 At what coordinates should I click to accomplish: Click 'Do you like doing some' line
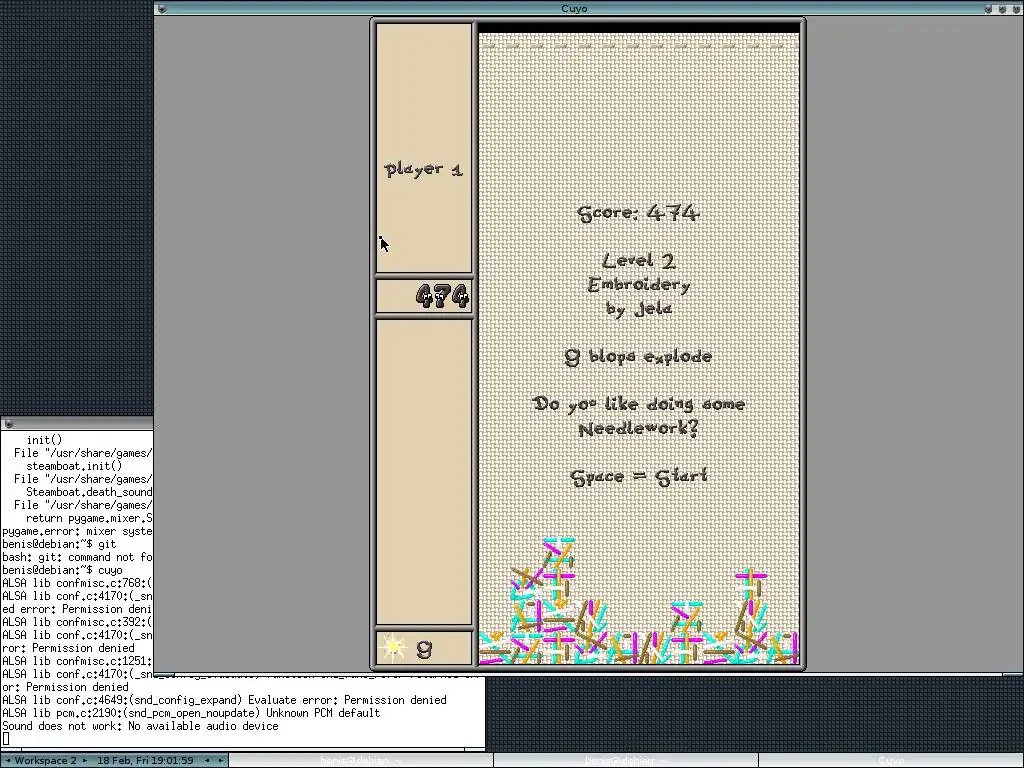(639, 404)
